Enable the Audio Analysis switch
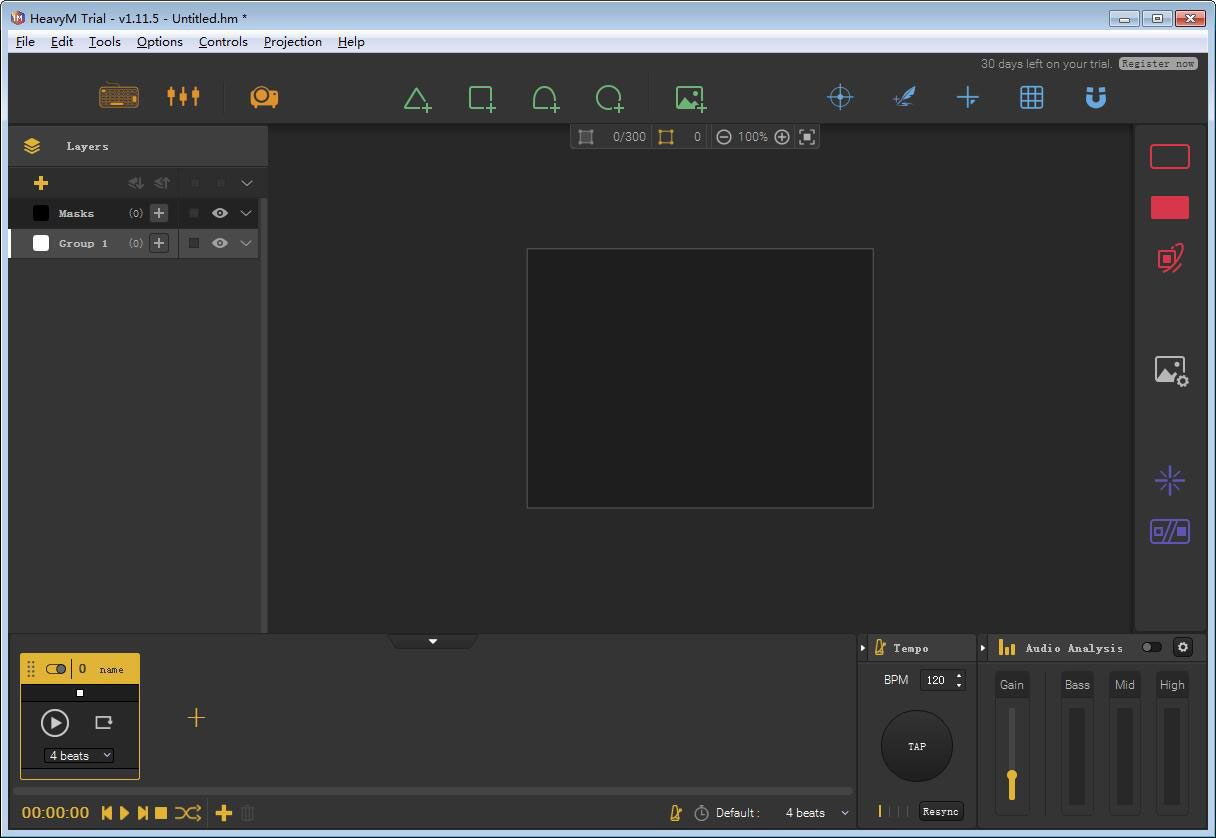 1152,647
